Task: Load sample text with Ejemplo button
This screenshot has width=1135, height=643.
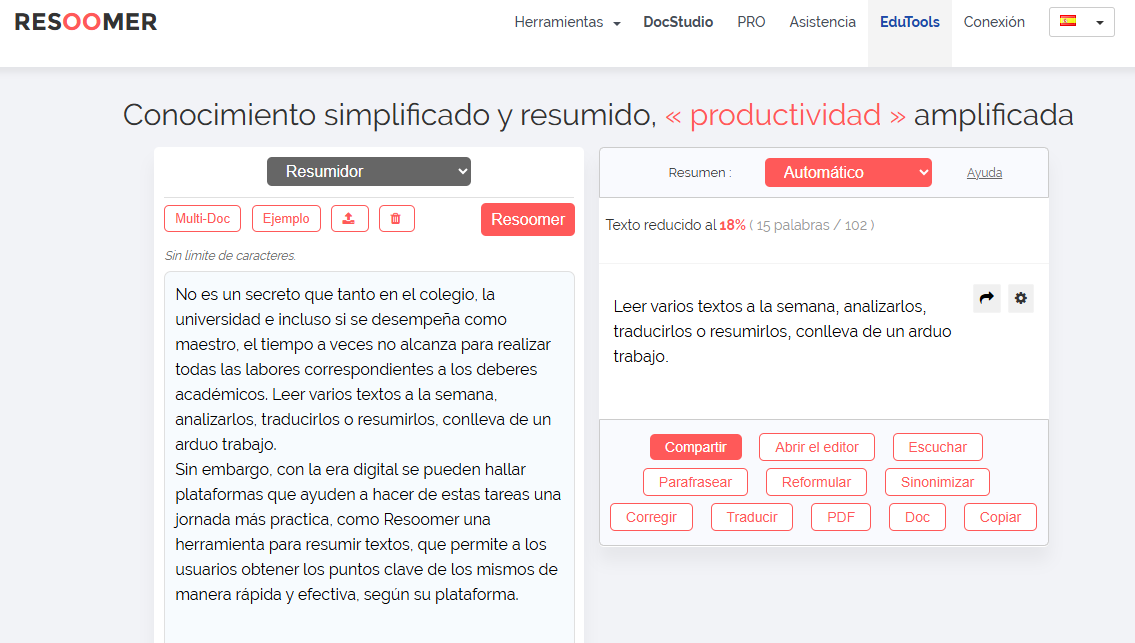Action: pos(286,219)
